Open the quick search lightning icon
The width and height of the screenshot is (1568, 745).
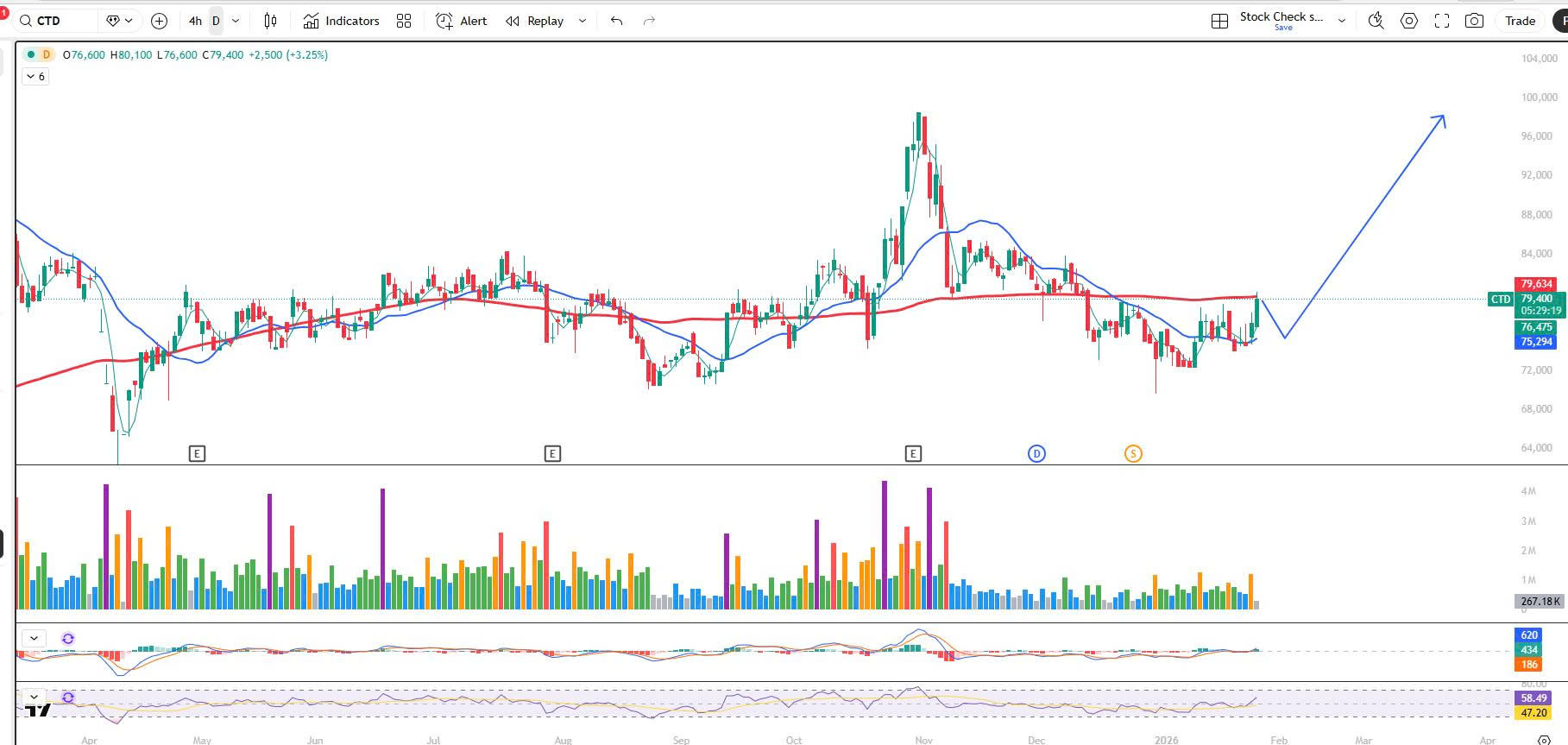pos(1376,21)
